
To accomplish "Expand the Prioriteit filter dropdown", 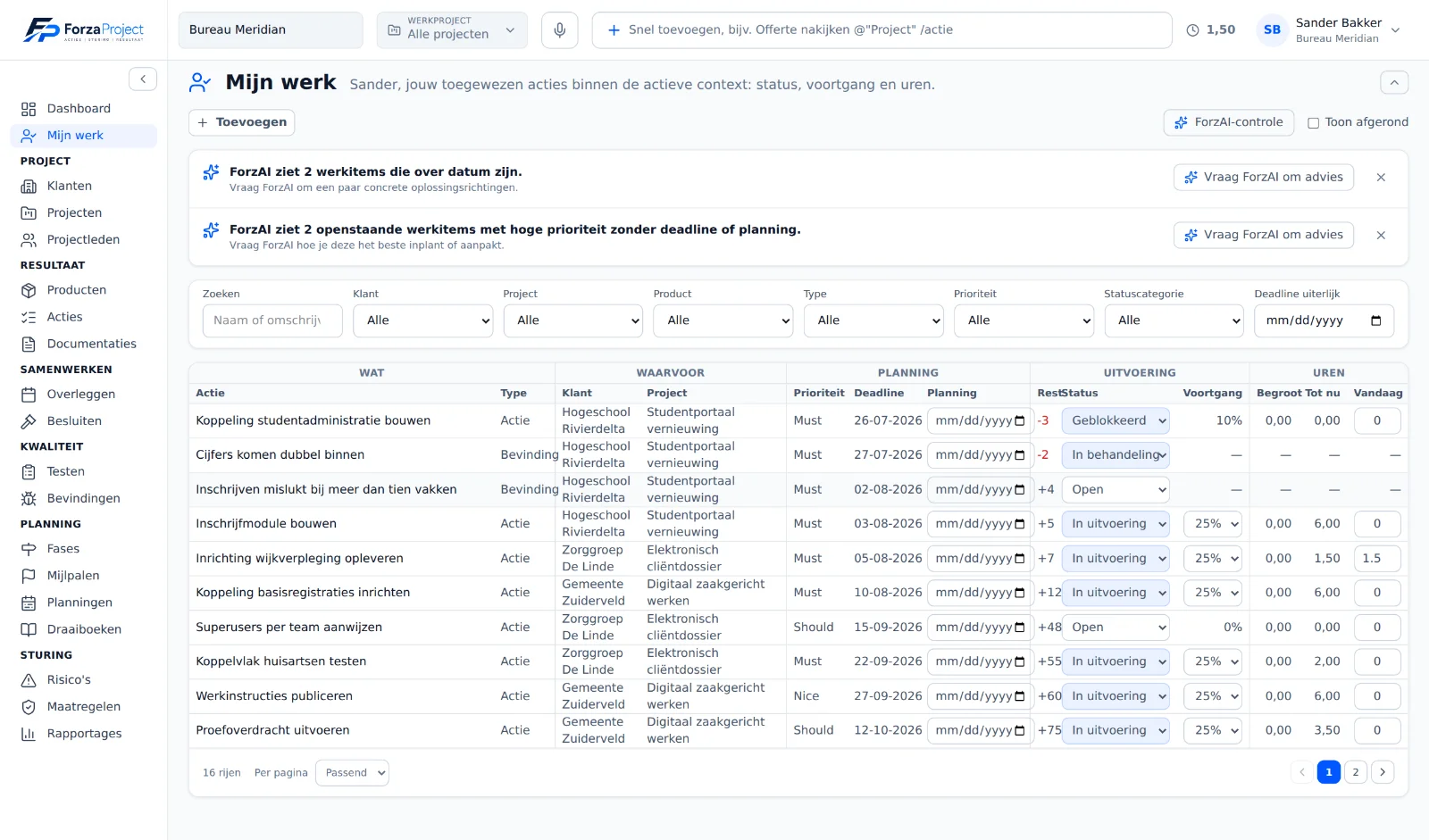I will 1024,320.
